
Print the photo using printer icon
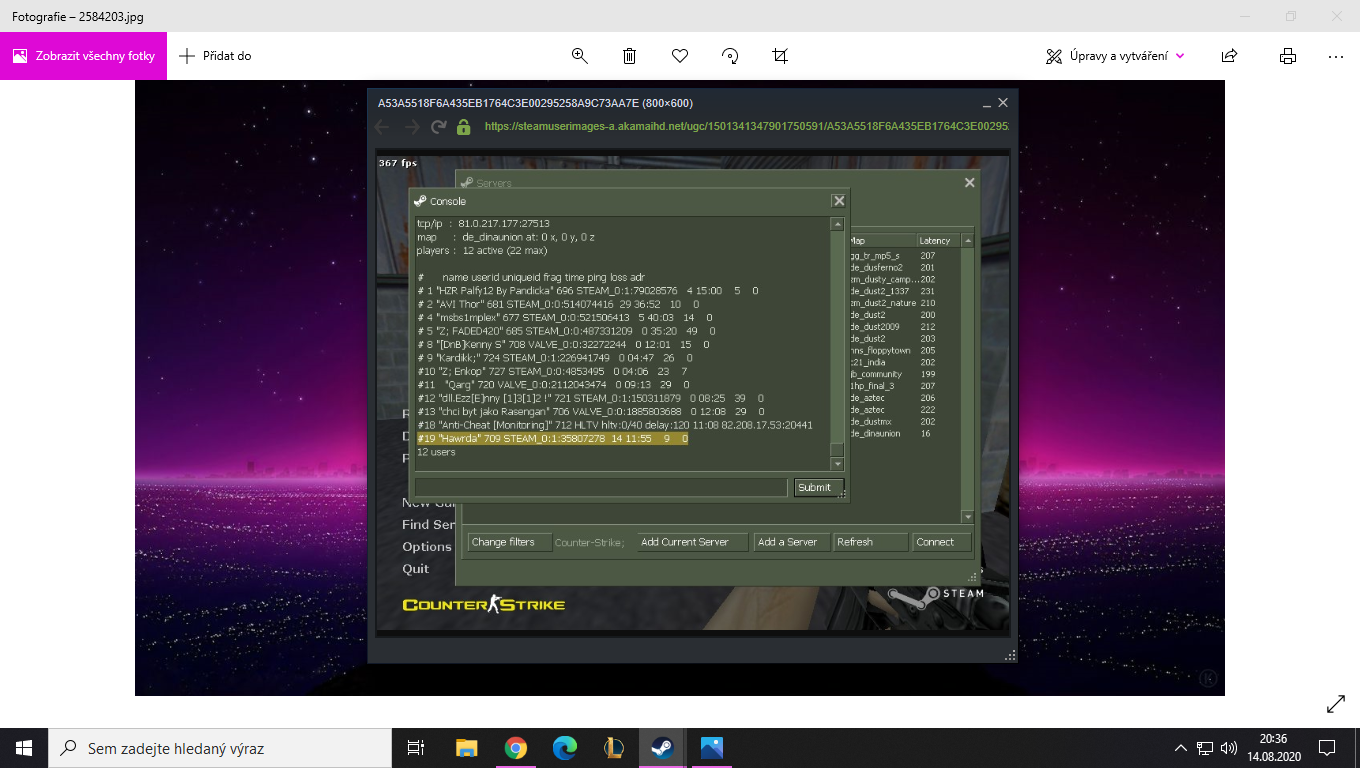(1288, 56)
